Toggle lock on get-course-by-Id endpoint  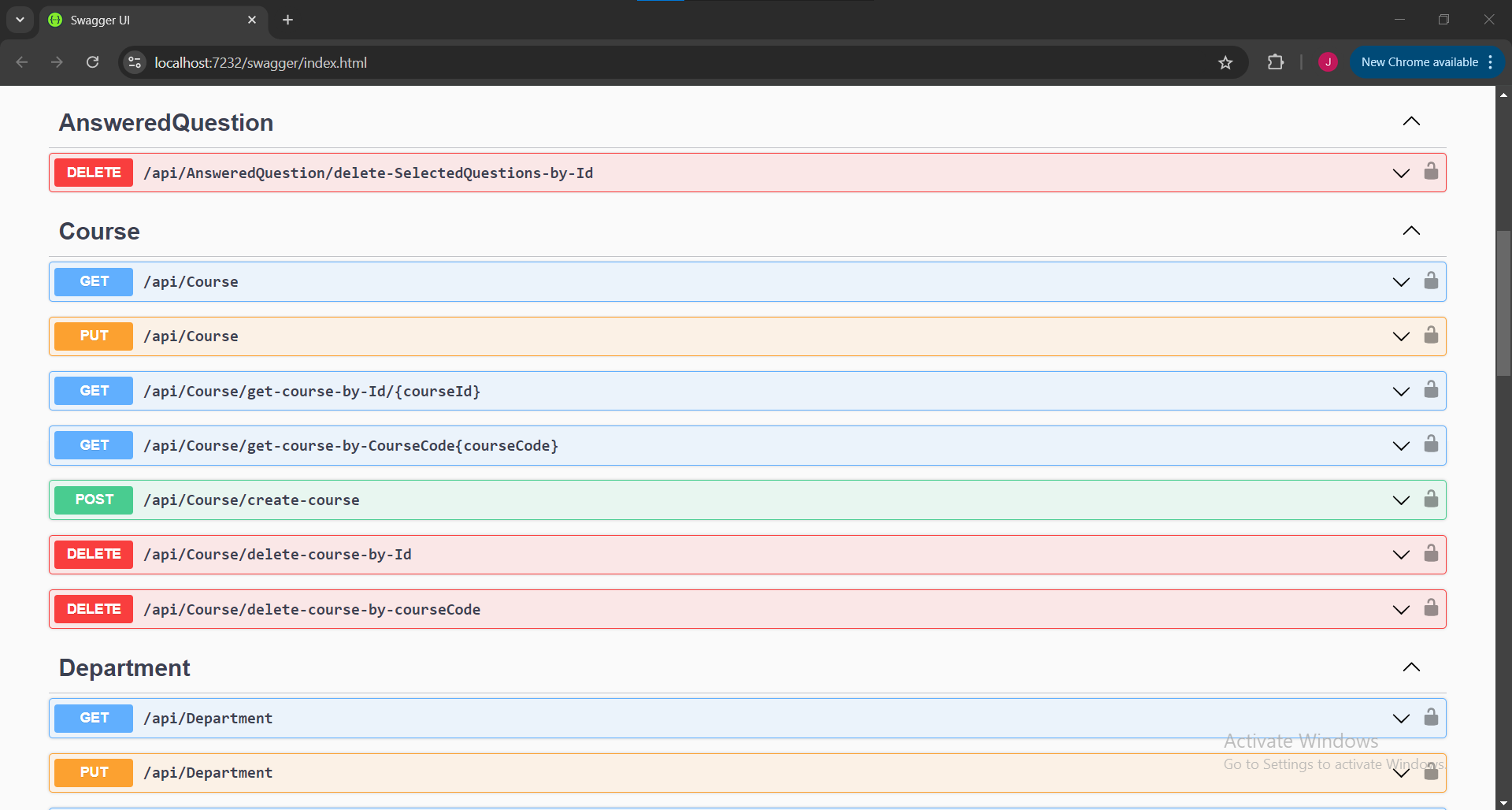click(1430, 390)
